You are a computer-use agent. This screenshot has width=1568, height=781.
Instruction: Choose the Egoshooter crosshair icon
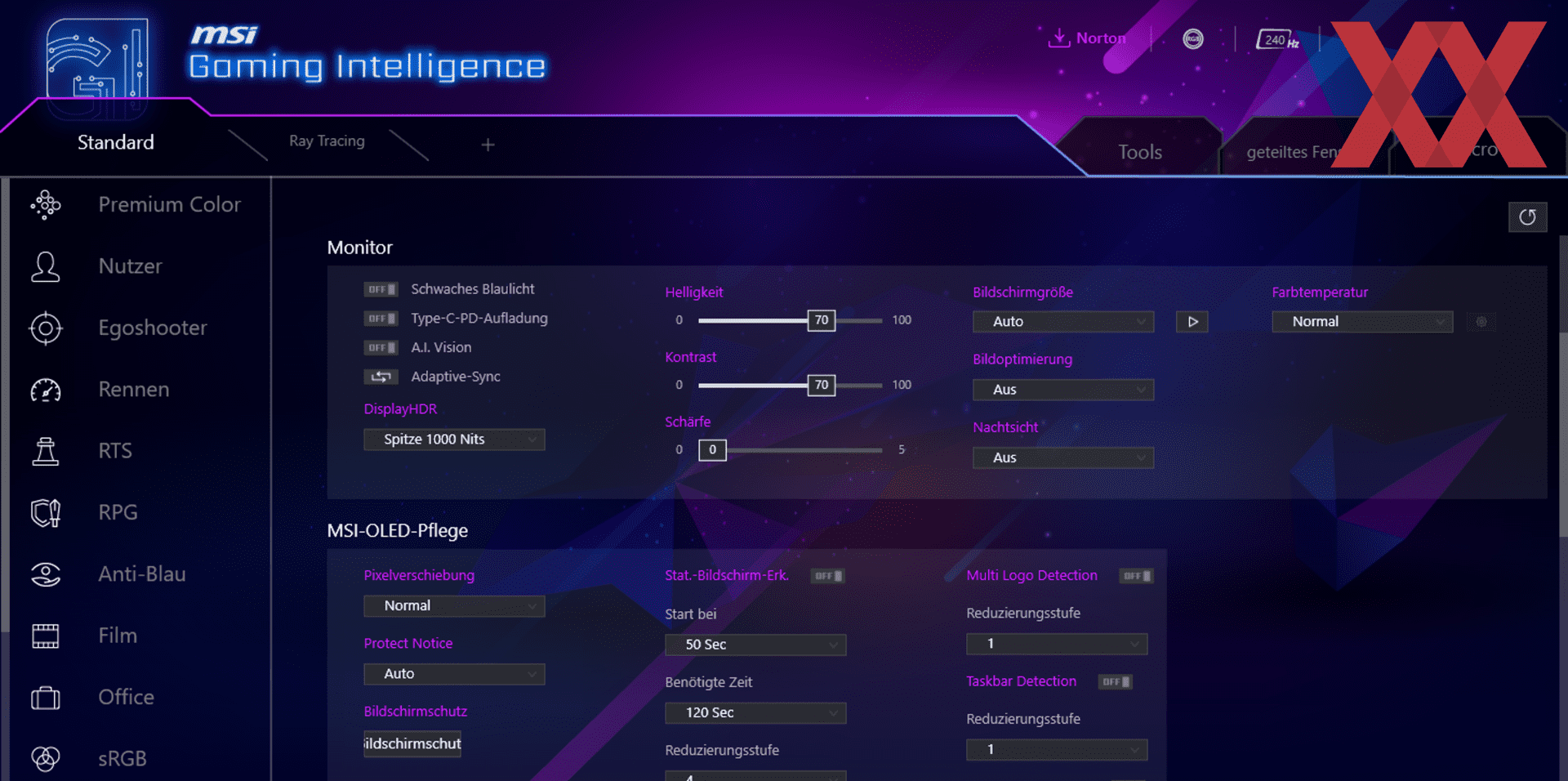pos(46,328)
